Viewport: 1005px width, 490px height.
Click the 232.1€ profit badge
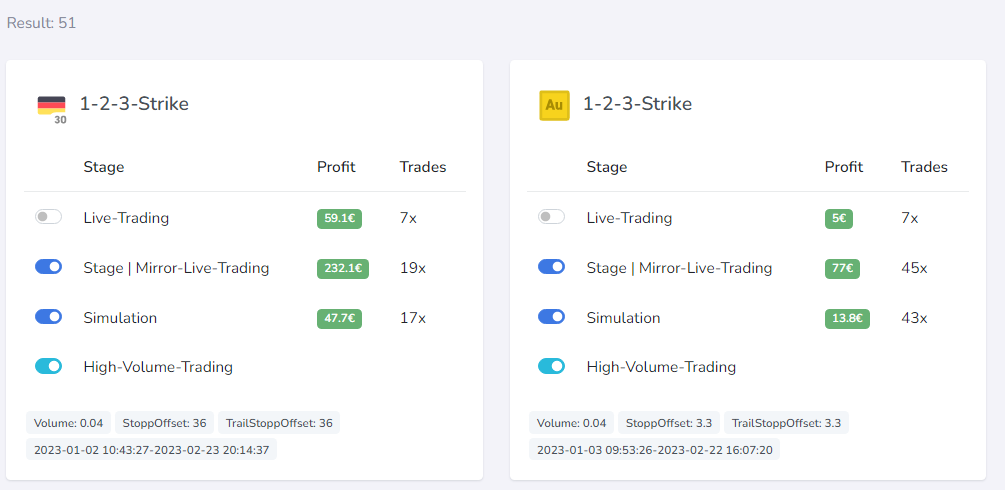click(343, 269)
